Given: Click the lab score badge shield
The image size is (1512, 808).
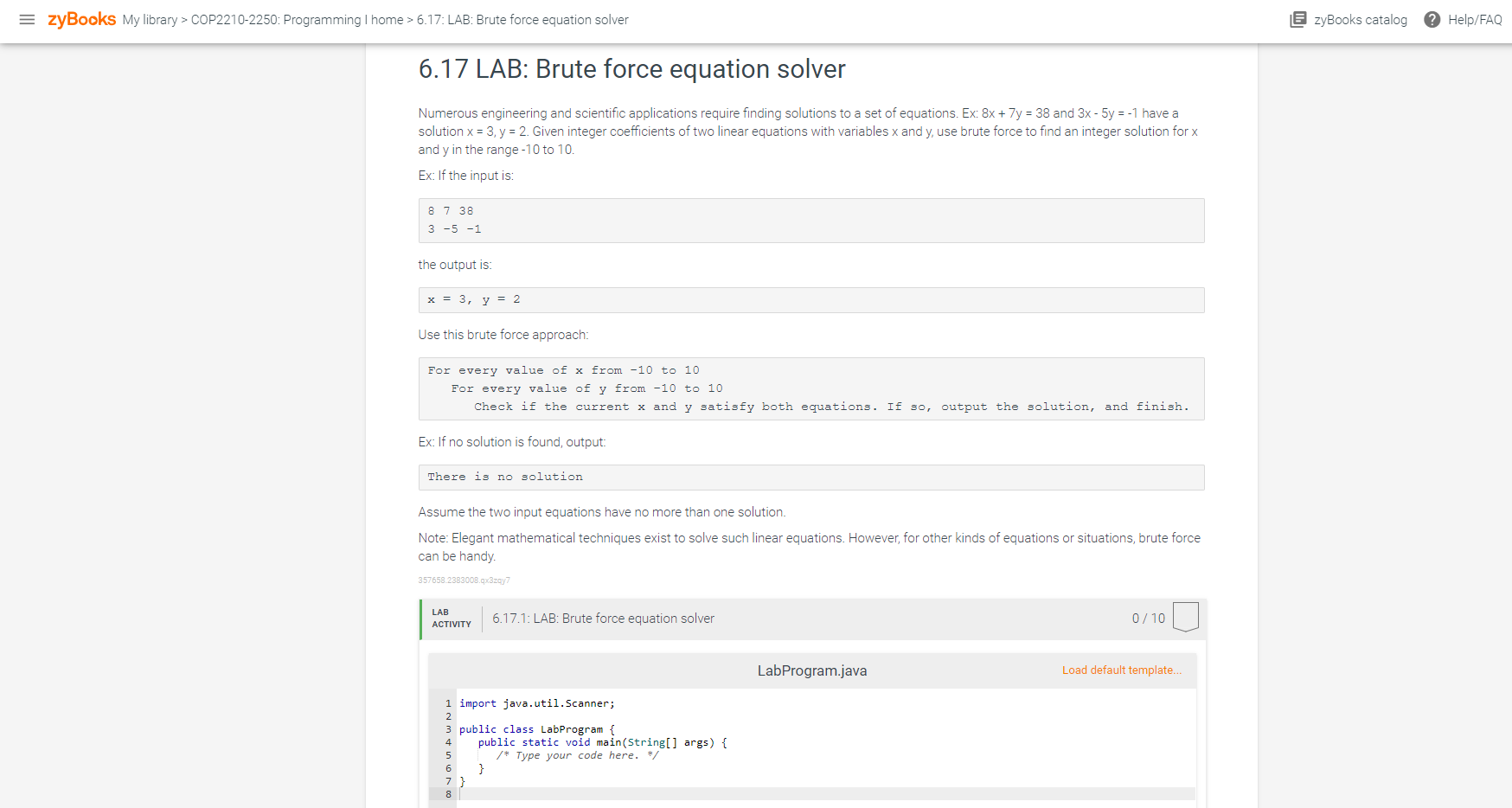Looking at the screenshot, I should coord(1186,617).
